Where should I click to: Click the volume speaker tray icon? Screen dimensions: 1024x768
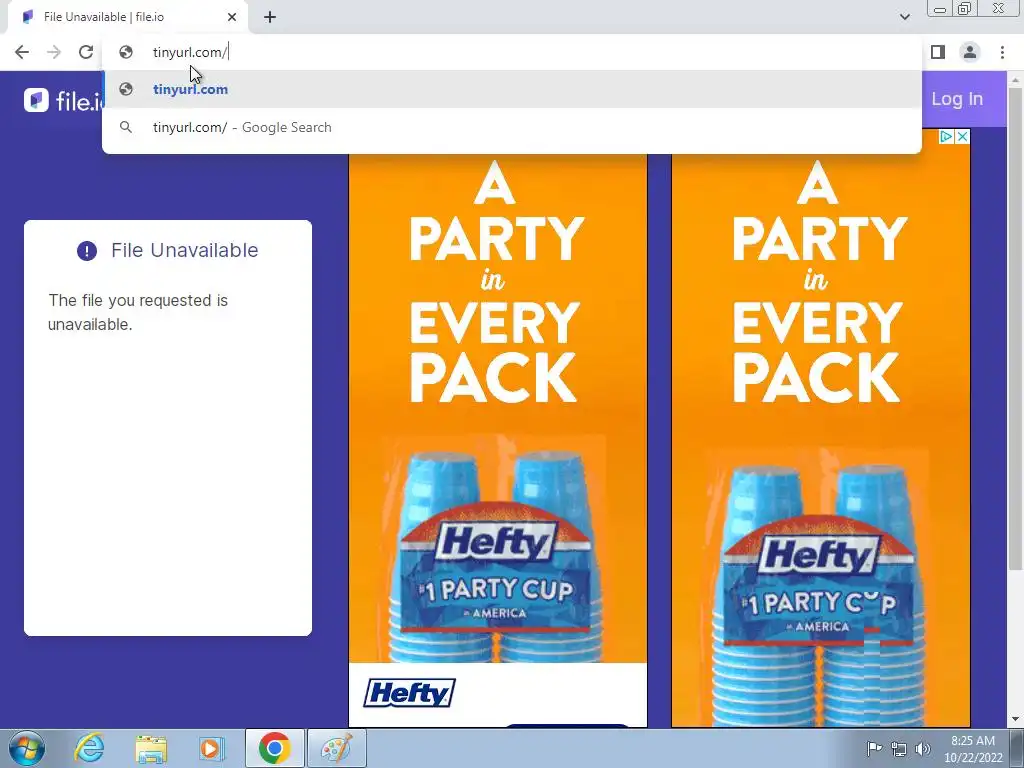pyautogui.click(x=923, y=748)
